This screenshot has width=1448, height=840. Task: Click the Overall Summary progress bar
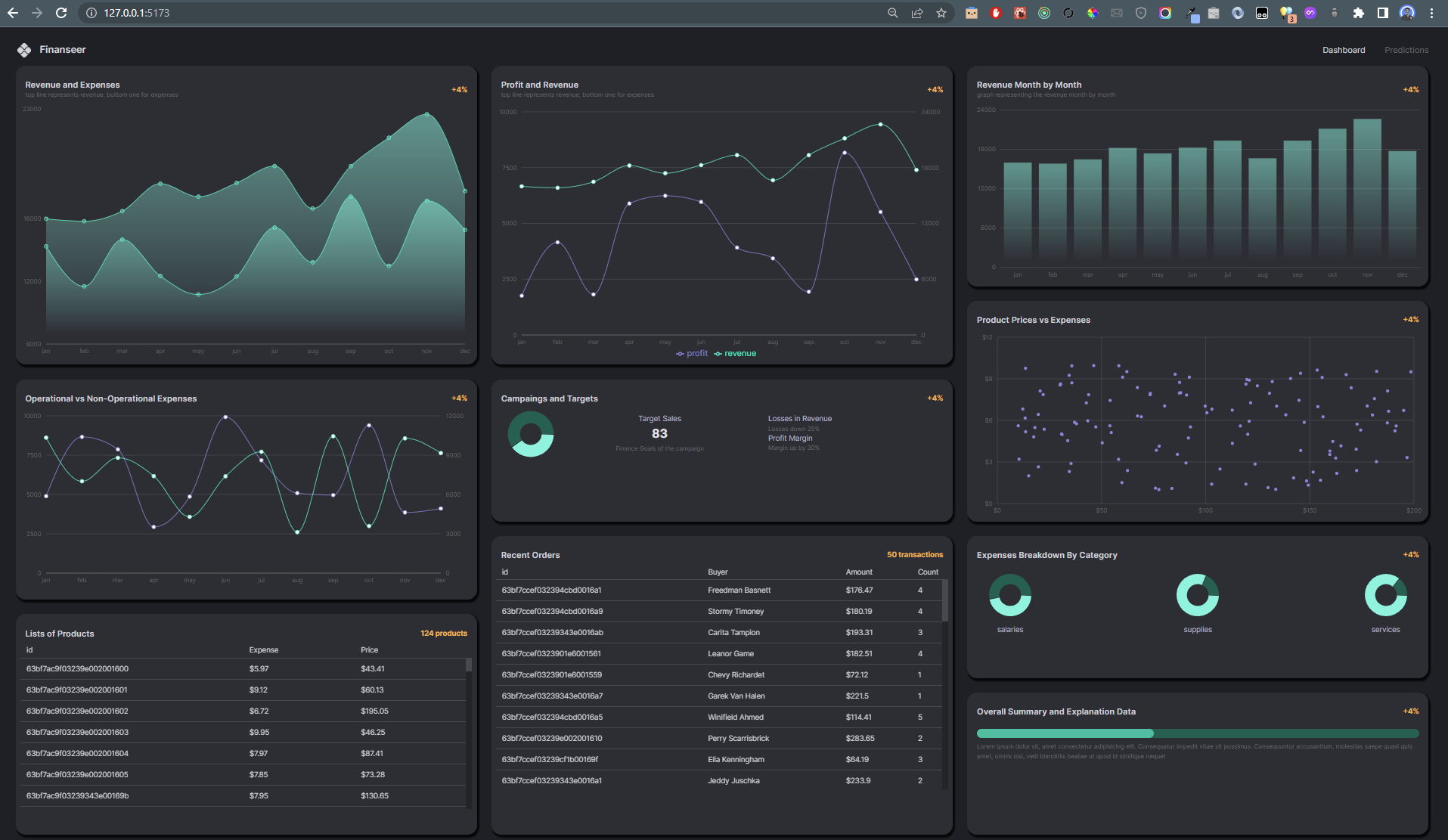click(x=1198, y=733)
